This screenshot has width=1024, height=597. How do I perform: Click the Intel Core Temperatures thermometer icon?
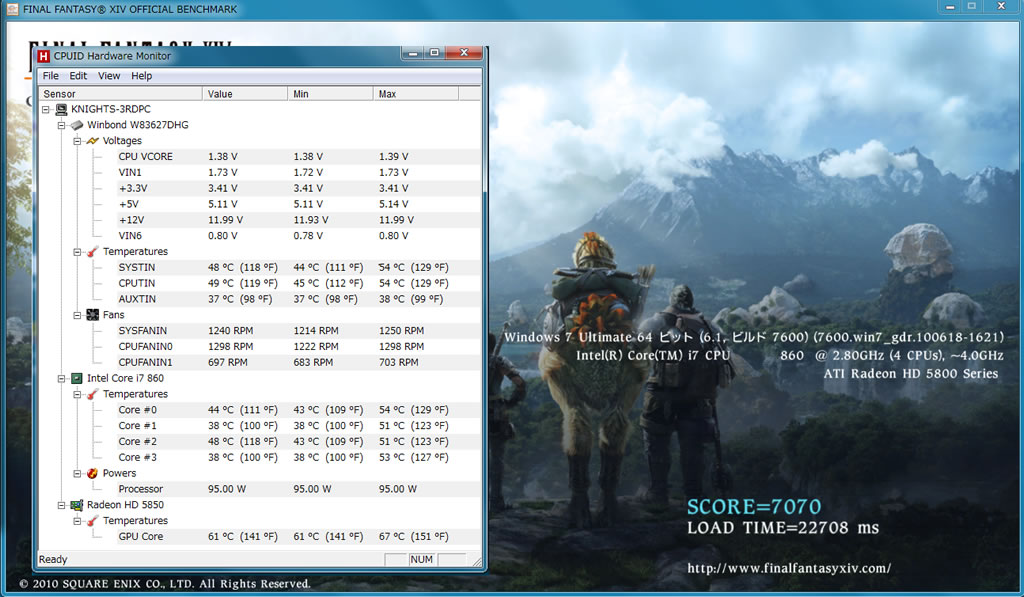point(93,394)
